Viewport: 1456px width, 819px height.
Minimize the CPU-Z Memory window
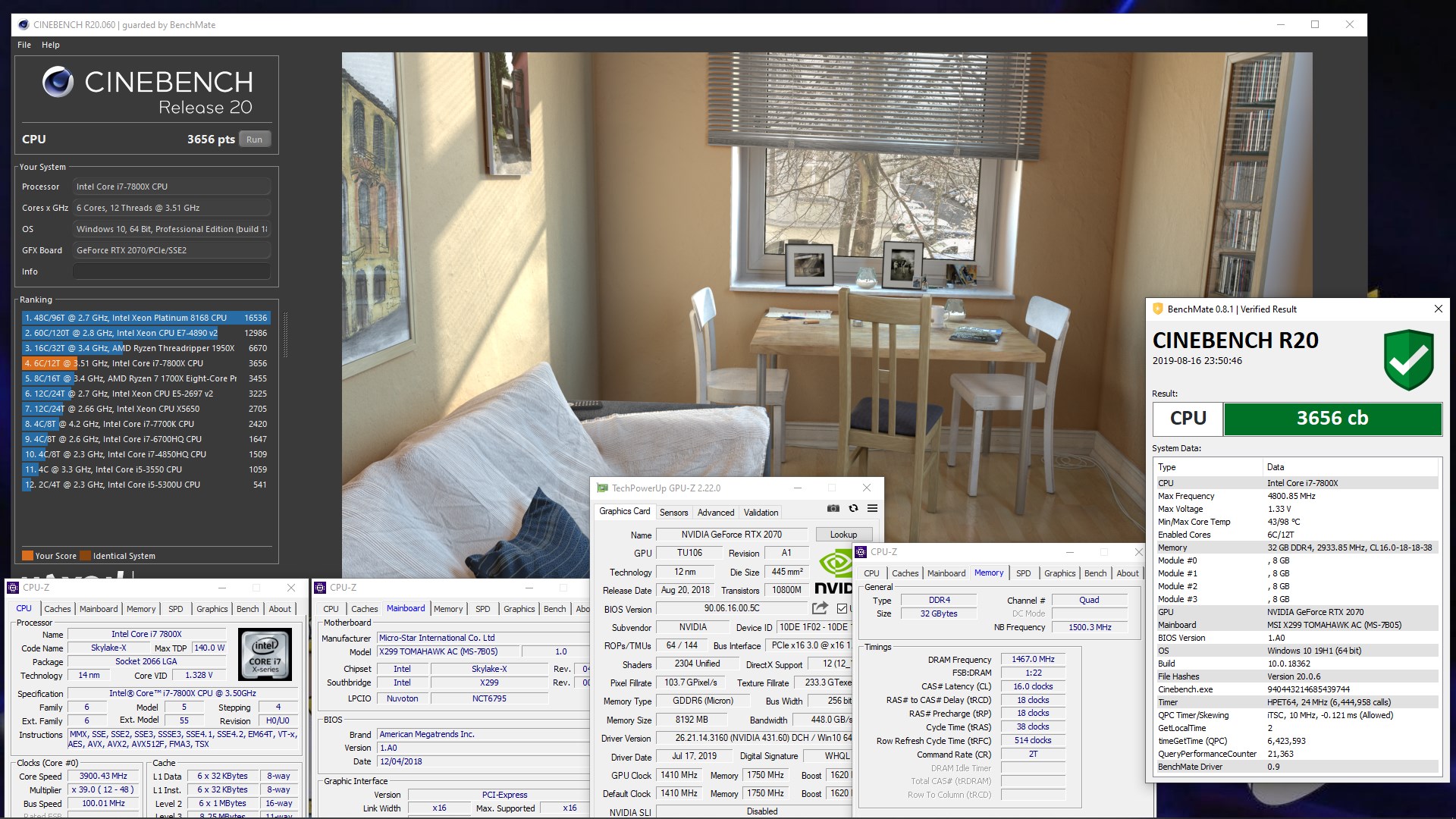(x=1069, y=551)
